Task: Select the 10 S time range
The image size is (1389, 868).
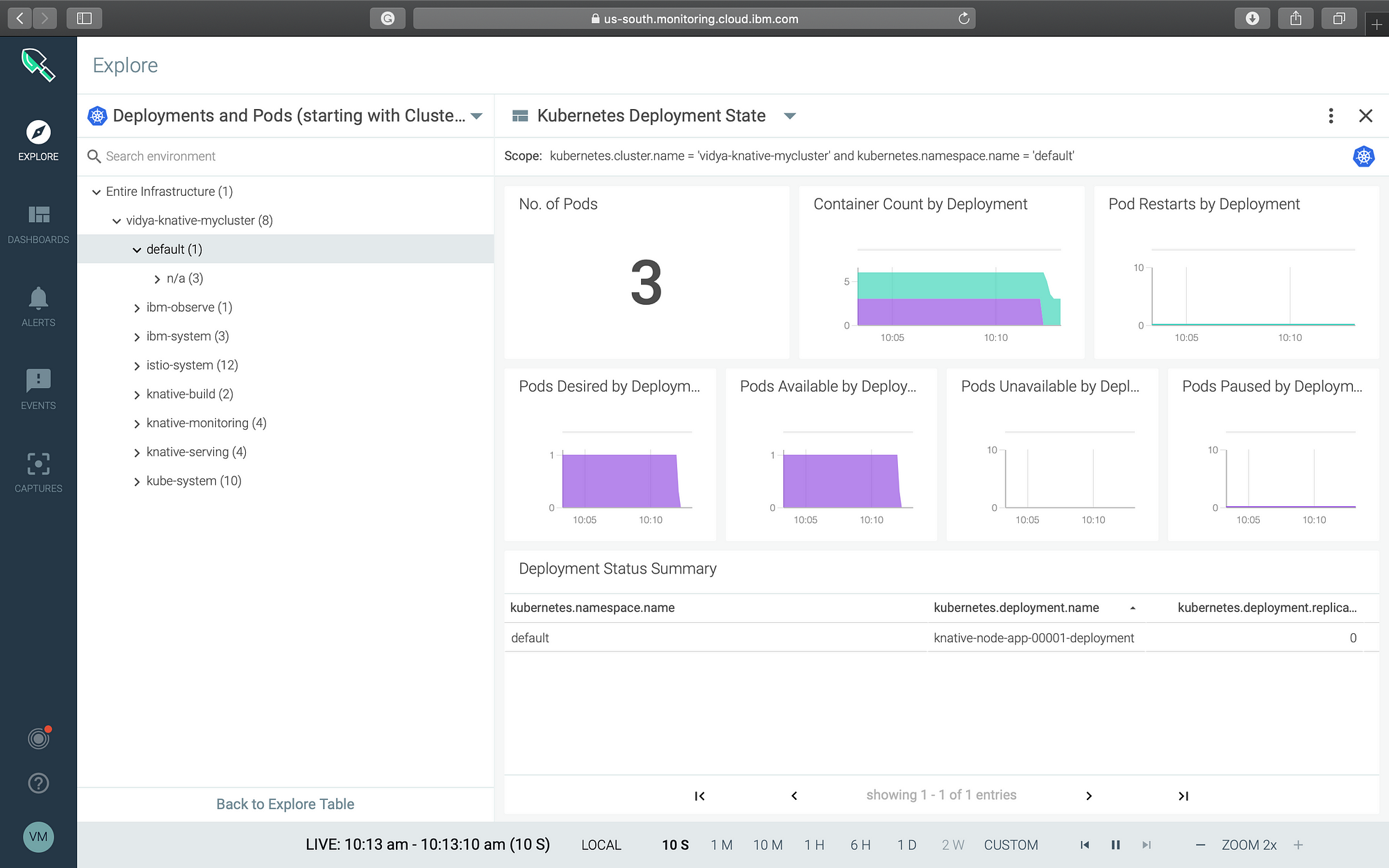Action: (x=675, y=845)
